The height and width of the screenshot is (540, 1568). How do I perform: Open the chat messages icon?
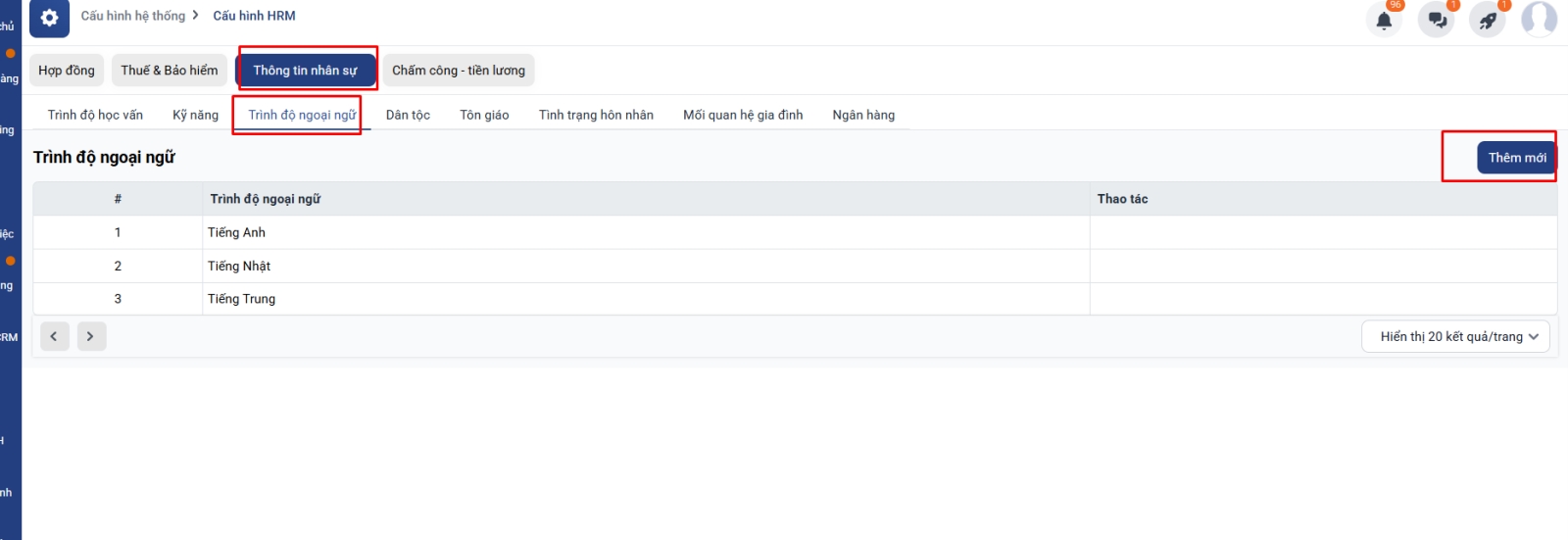[x=1437, y=20]
